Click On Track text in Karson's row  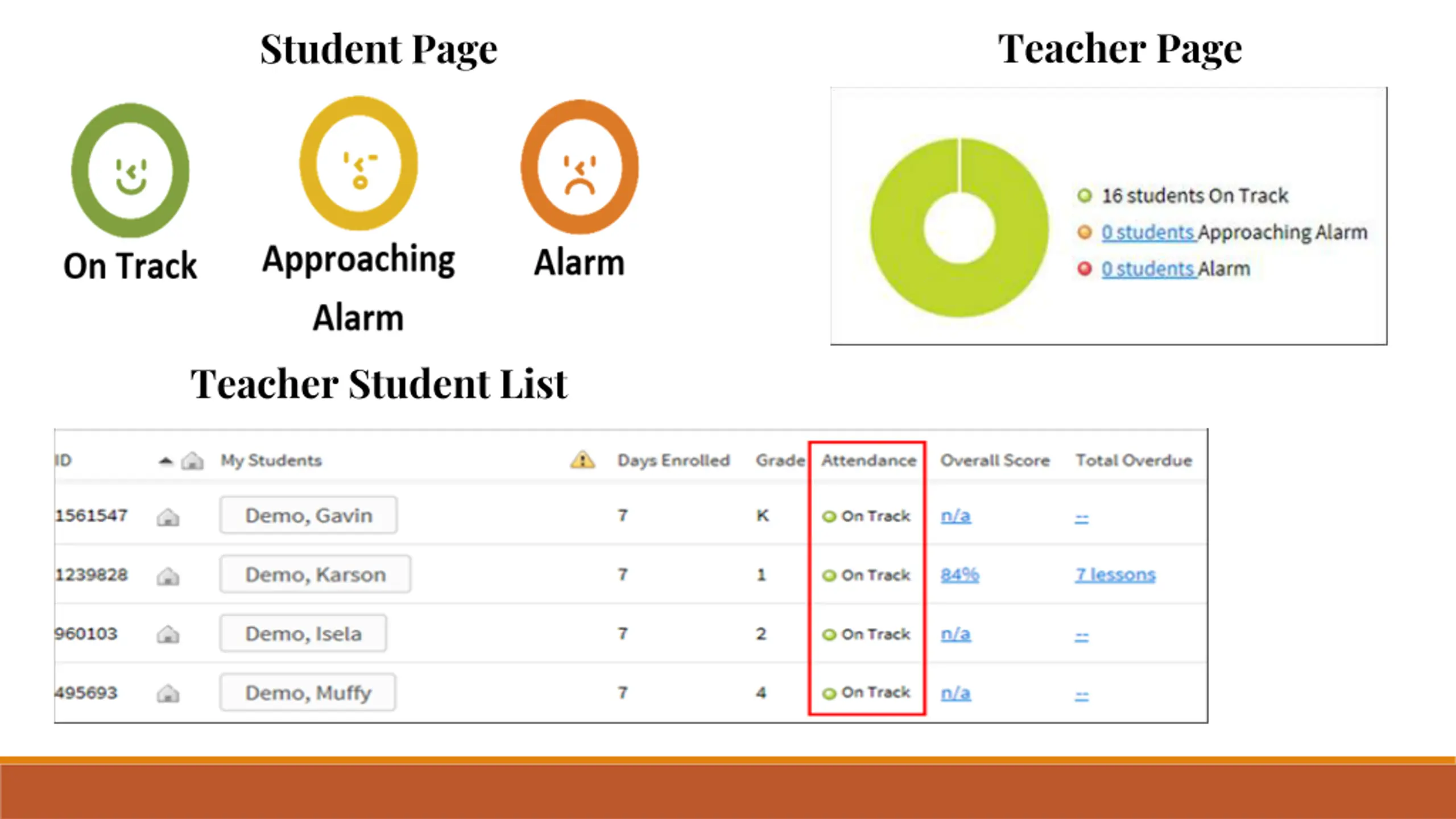876,575
